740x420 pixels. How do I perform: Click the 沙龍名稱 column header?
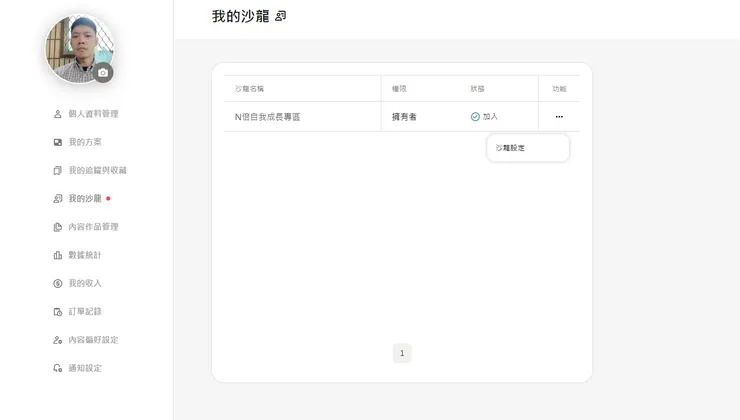pos(249,89)
